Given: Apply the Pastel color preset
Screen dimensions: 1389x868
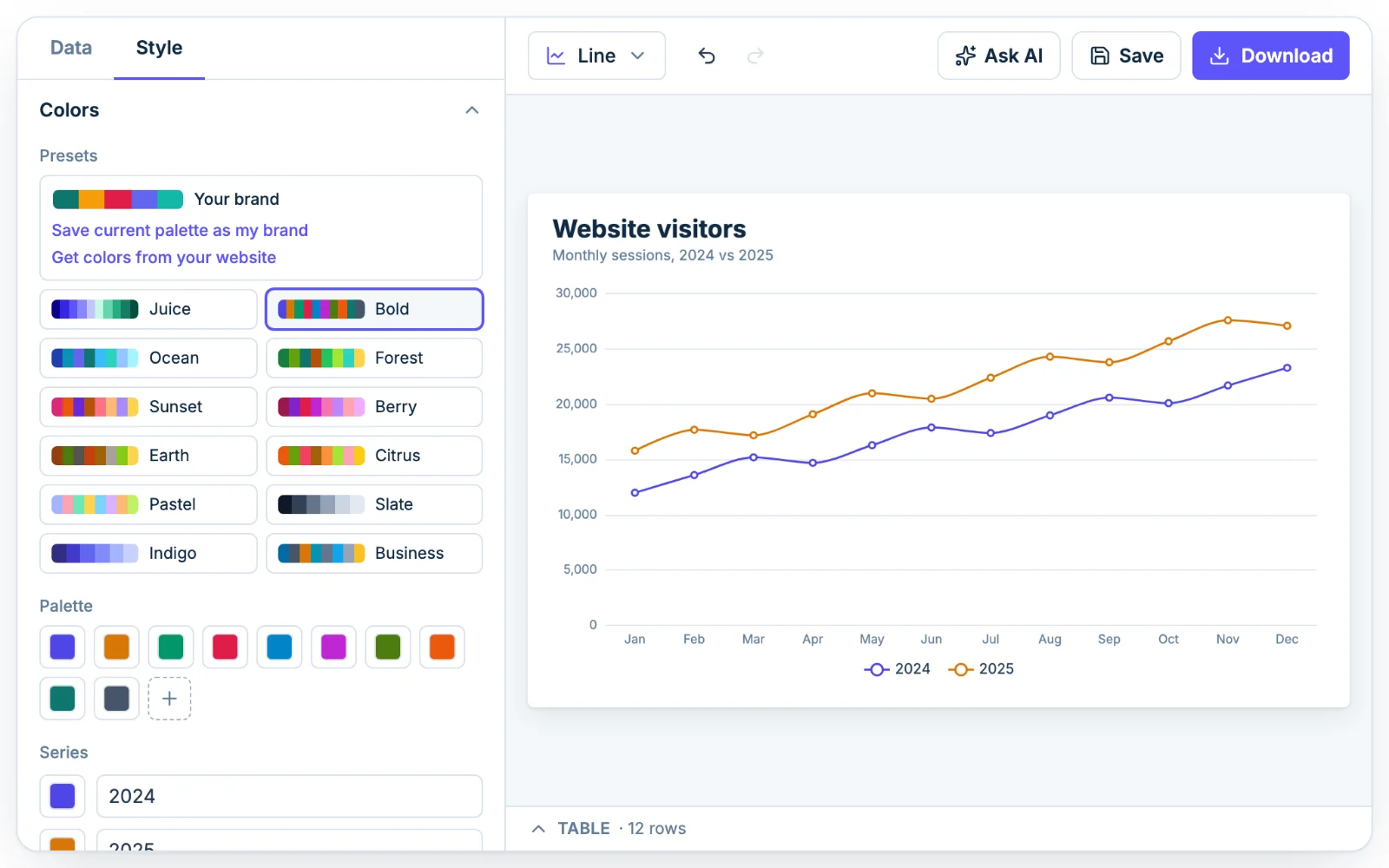Looking at the screenshot, I should coord(148,504).
